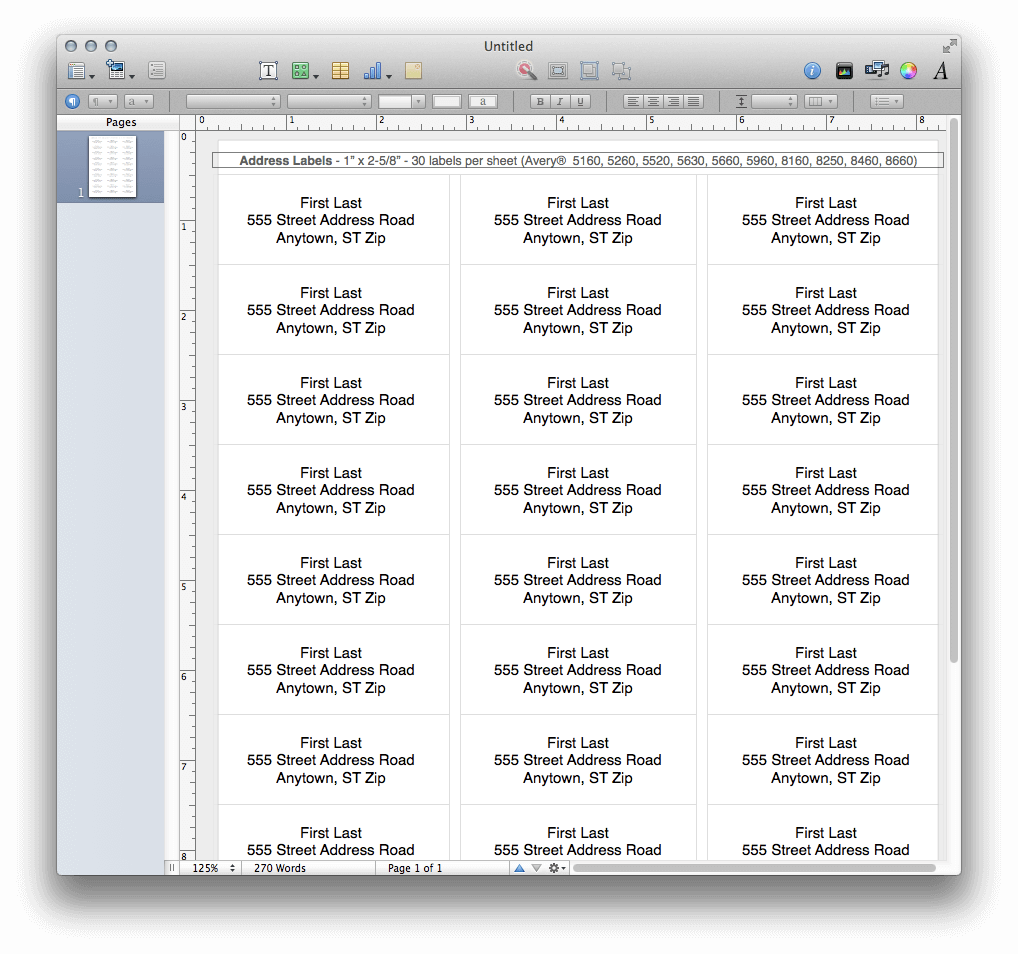
Task: Toggle the Styles Drawer blue paragraph button
Action: 73,101
